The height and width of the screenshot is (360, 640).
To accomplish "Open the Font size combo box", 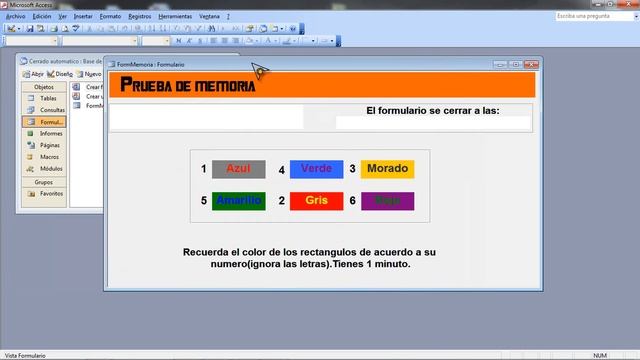I will tap(156, 41).
